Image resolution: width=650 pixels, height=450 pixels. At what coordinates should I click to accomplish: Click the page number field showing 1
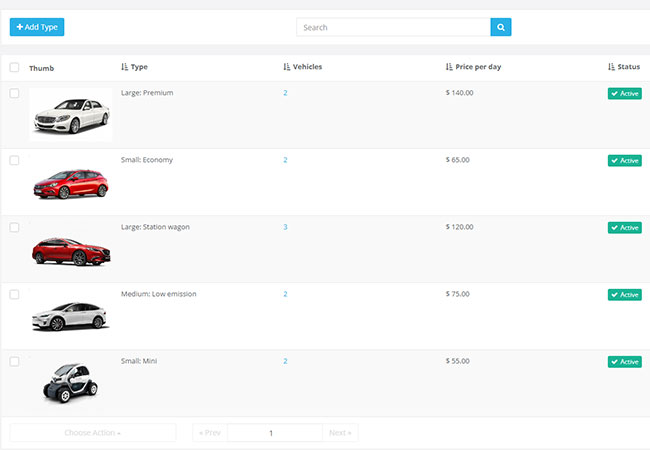(x=274, y=433)
